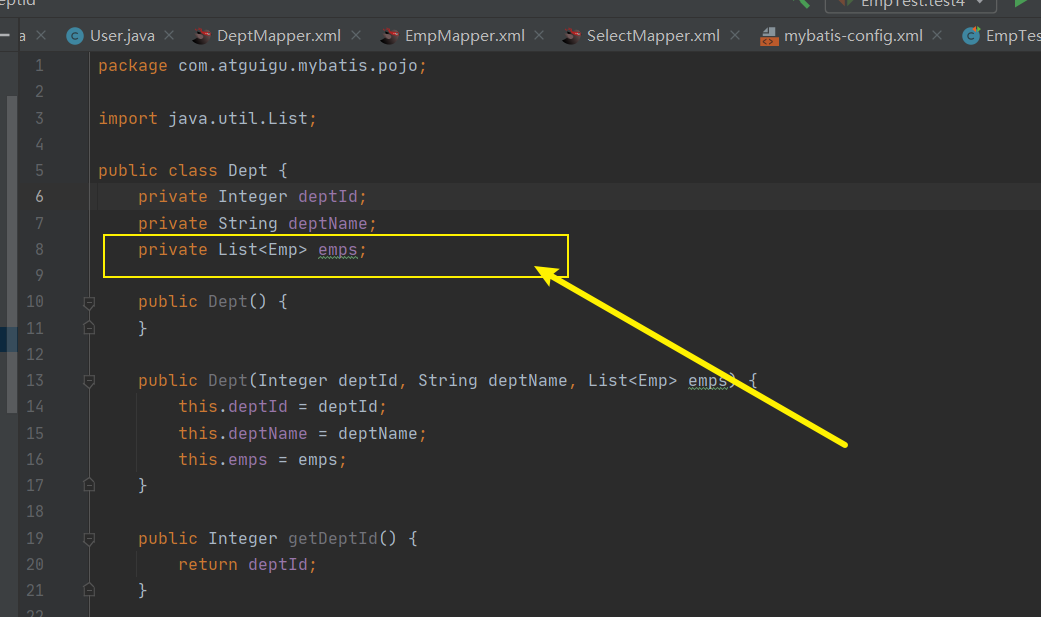Click the underlined 'emps' field on line 8
1041x617 pixels.
[338, 250]
